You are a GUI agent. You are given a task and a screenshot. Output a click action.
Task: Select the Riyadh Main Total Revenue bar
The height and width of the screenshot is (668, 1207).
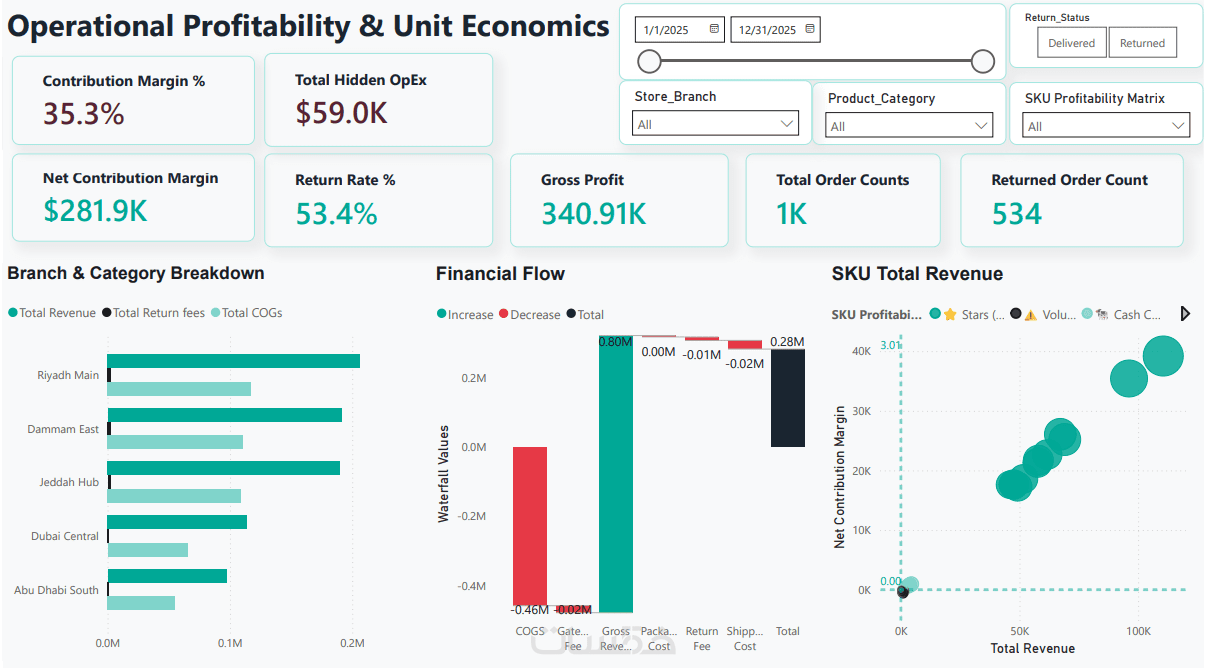pyautogui.click(x=233, y=361)
